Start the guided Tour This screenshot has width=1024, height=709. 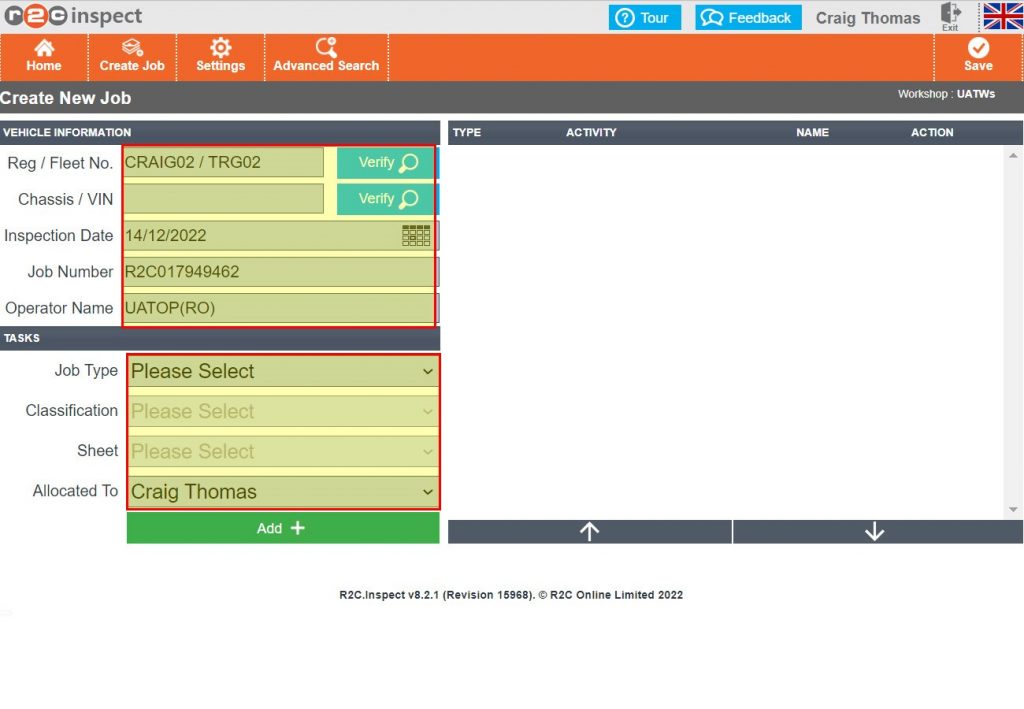pyautogui.click(x=645, y=18)
